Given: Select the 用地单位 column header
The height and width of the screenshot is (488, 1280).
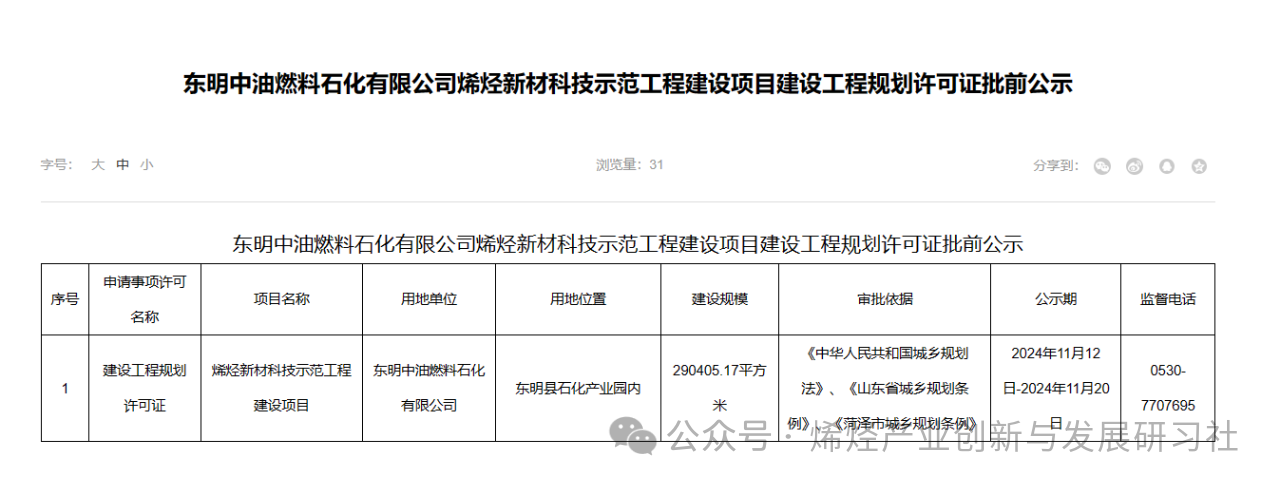Looking at the screenshot, I should (429, 299).
